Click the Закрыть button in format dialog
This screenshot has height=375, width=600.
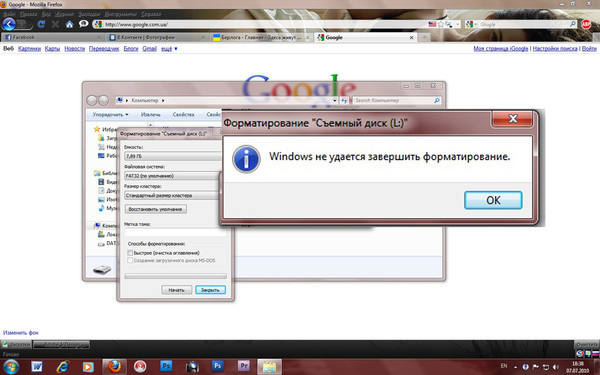point(210,290)
